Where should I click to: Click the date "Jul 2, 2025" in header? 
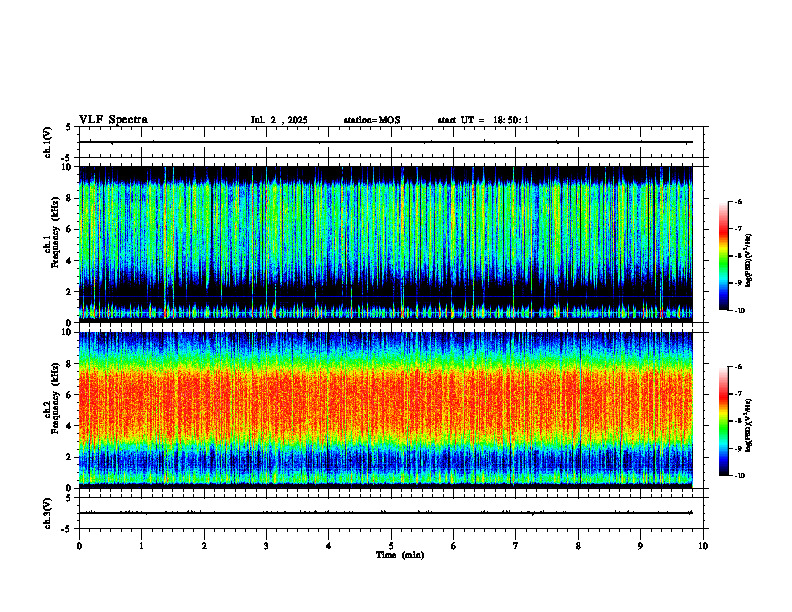(279, 120)
